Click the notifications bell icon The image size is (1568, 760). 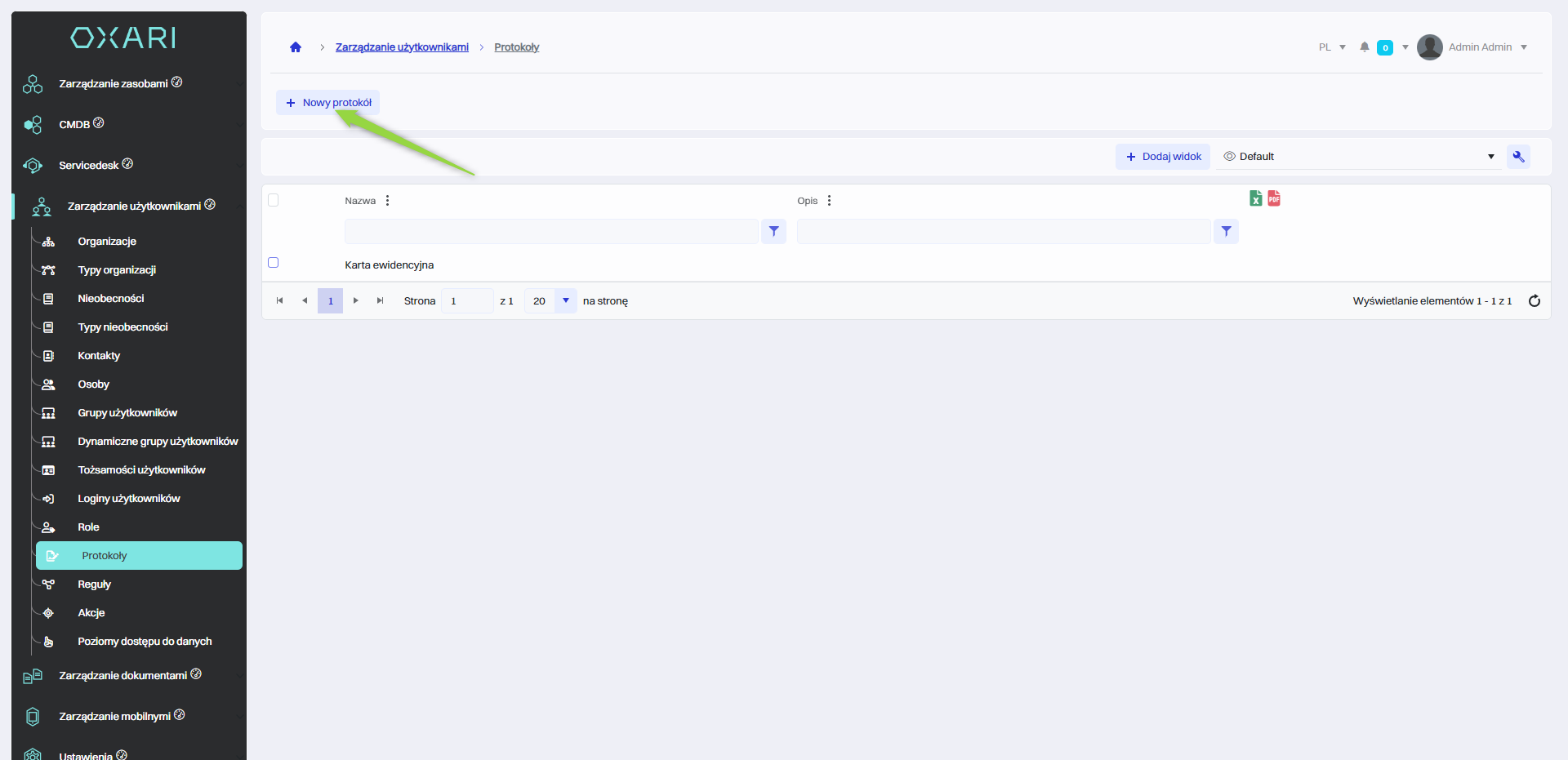(1364, 47)
